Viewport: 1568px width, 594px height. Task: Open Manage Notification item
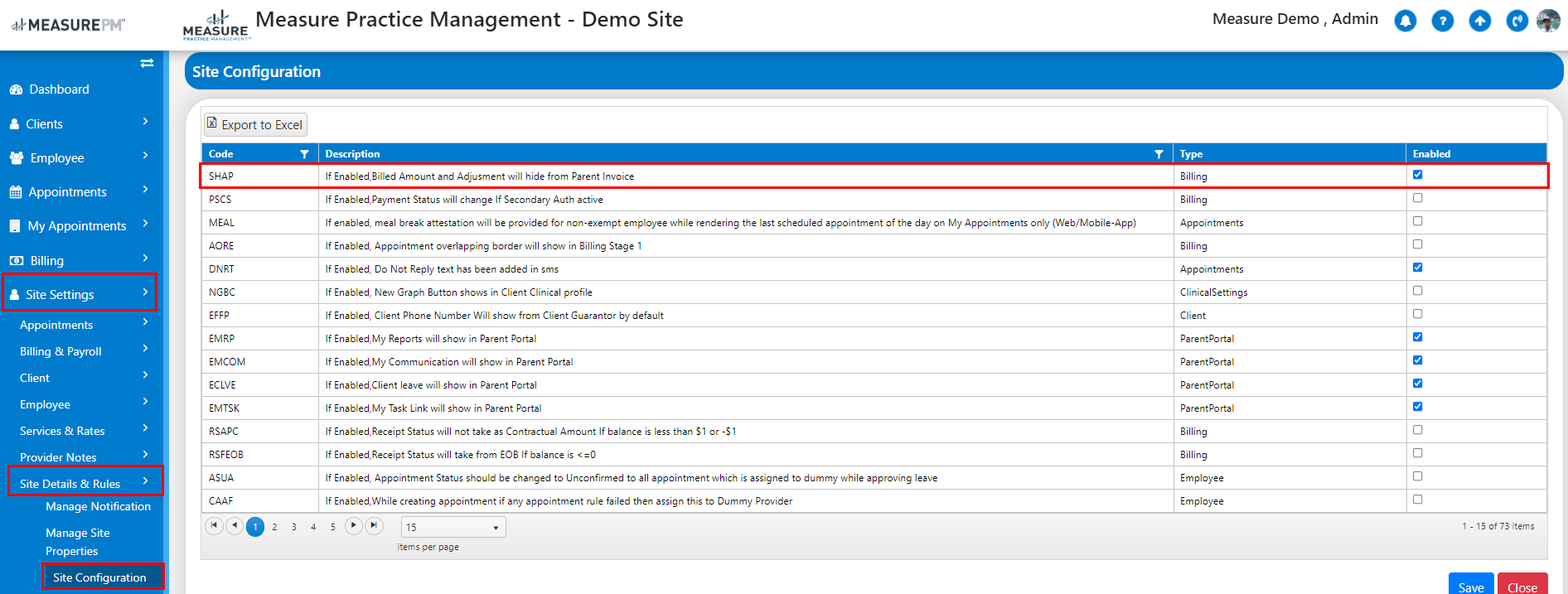point(98,506)
